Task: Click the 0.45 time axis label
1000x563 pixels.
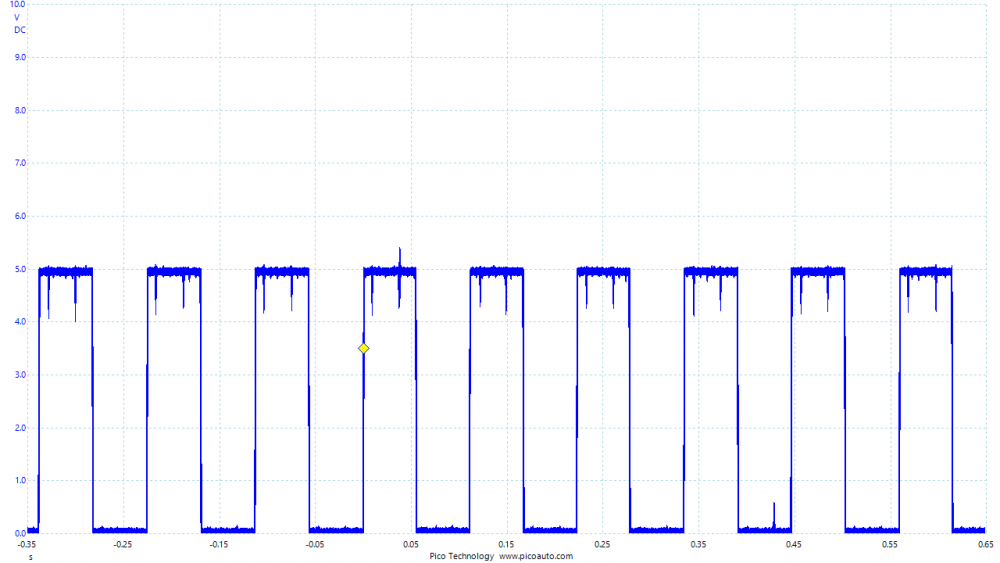Action: [x=794, y=545]
